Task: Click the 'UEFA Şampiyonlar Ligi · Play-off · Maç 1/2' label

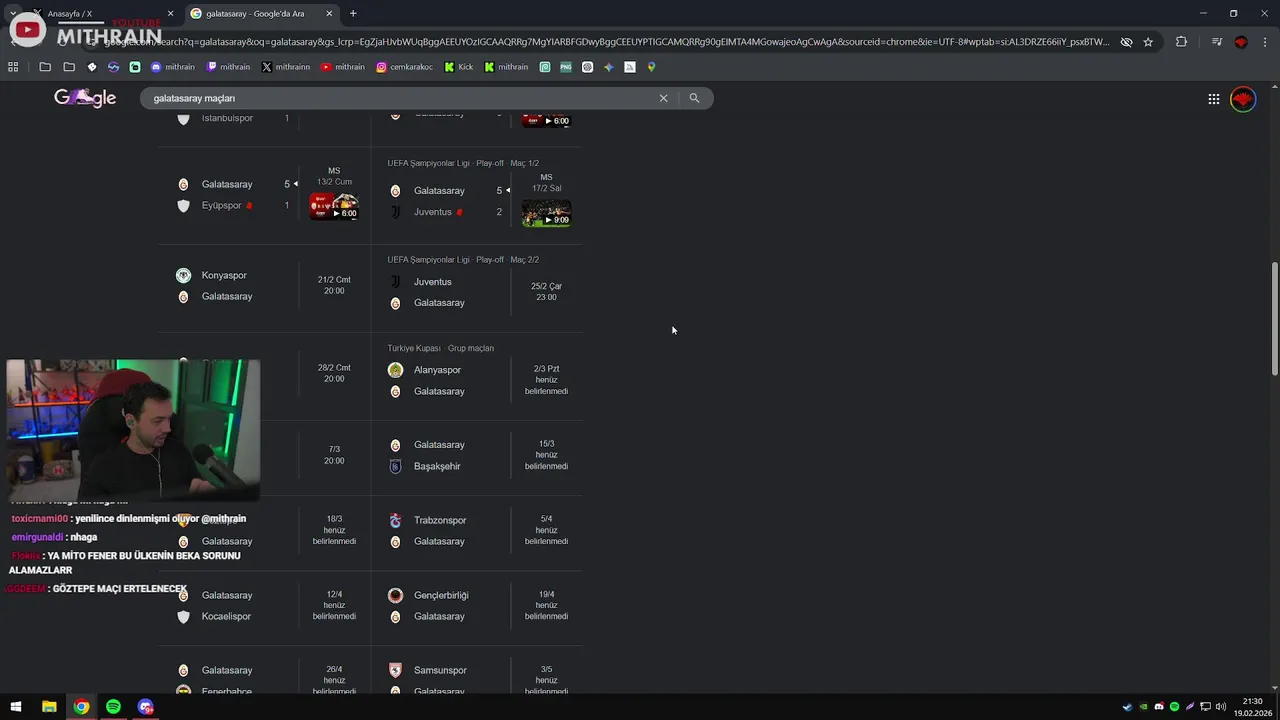Action: pyautogui.click(x=463, y=163)
